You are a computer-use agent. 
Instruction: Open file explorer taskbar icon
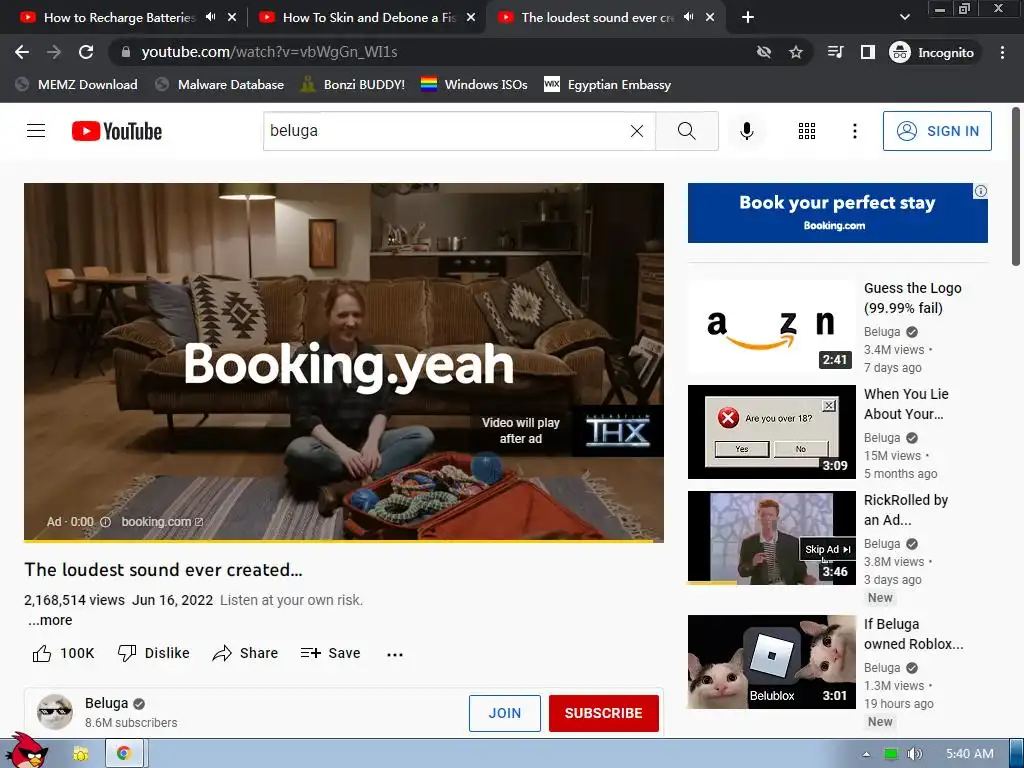(x=81, y=754)
